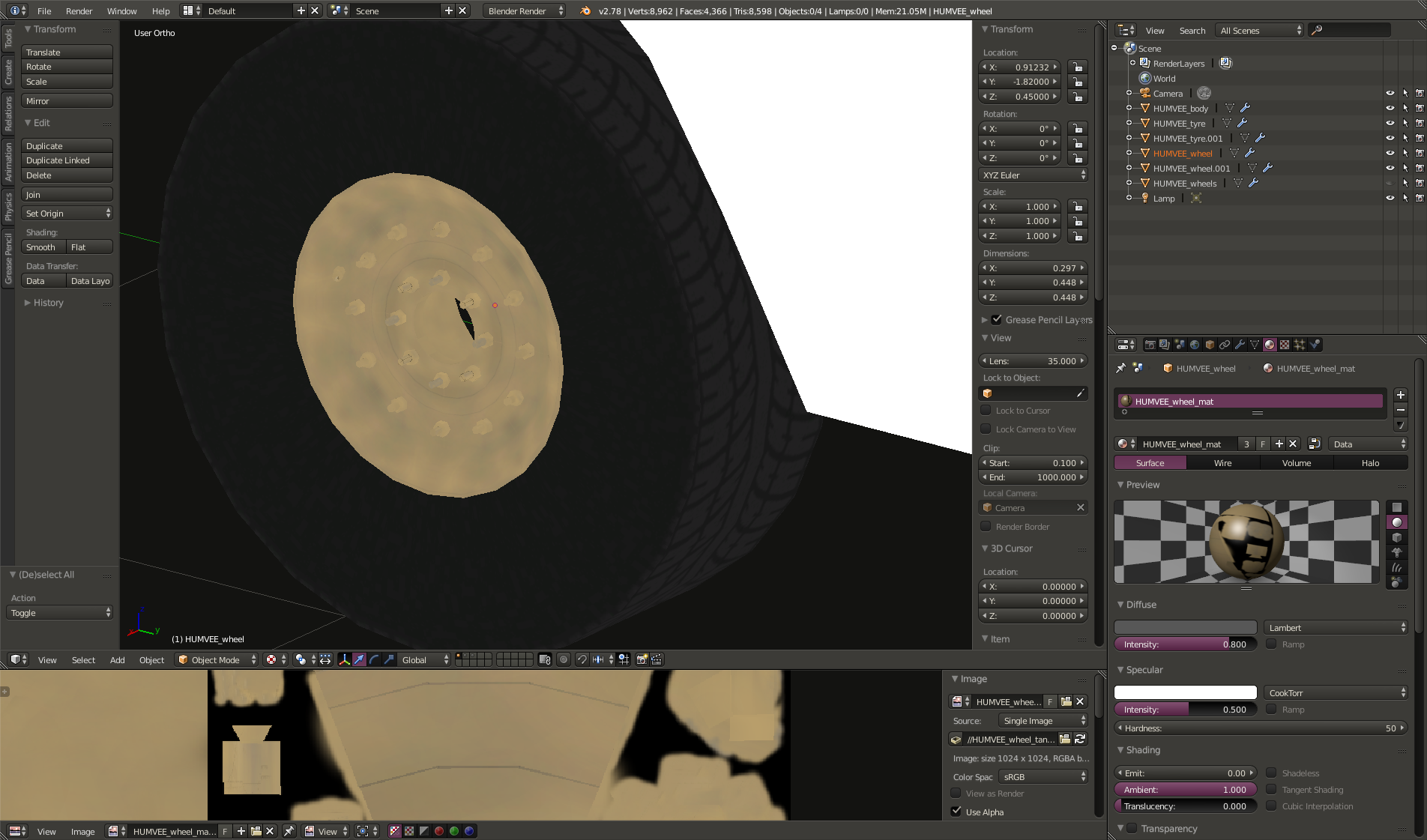Open the Render properties tab camera icon

1150,345
